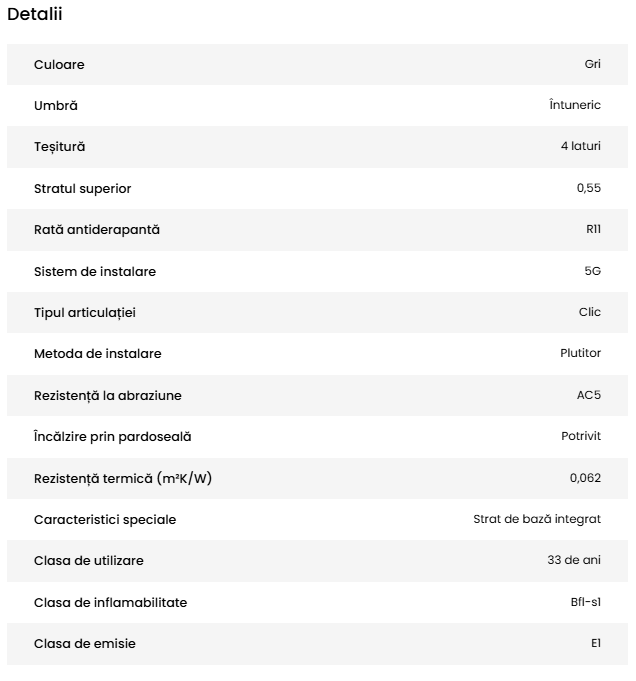Click the Teșitură row label
This screenshot has width=636, height=681.
click(x=59, y=147)
